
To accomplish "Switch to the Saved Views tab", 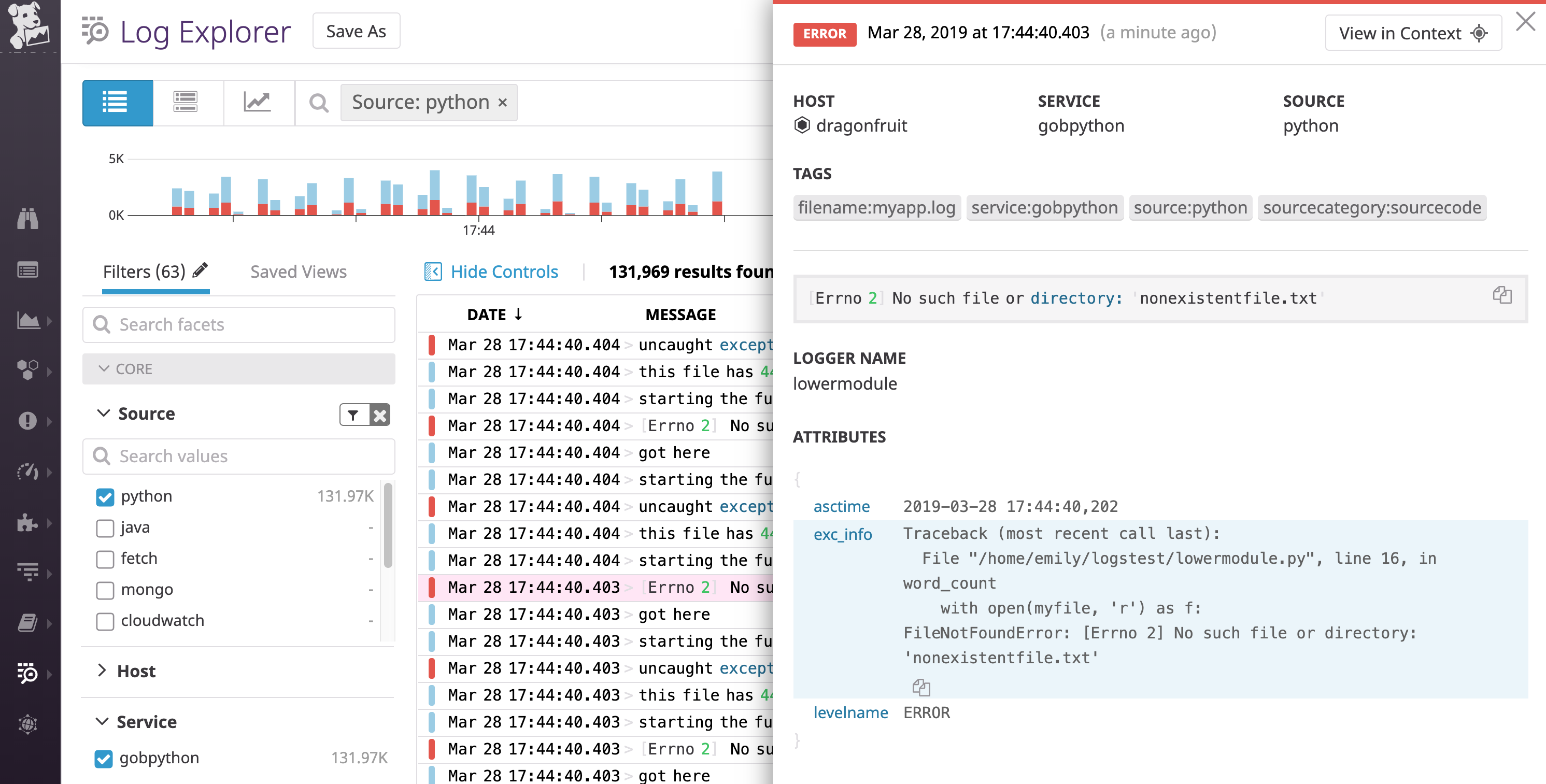I will (297, 271).
